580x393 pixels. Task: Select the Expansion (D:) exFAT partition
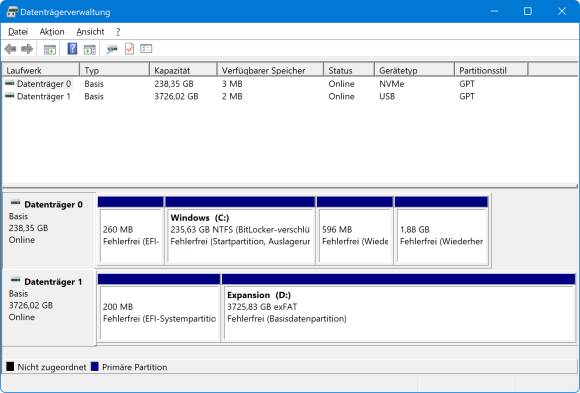399,308
